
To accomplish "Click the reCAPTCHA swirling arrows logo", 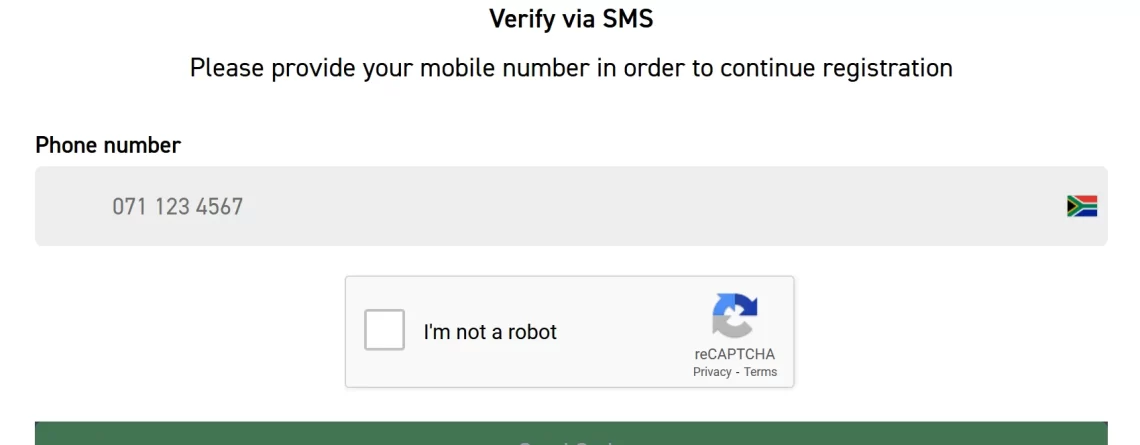I will coord(734,316).
